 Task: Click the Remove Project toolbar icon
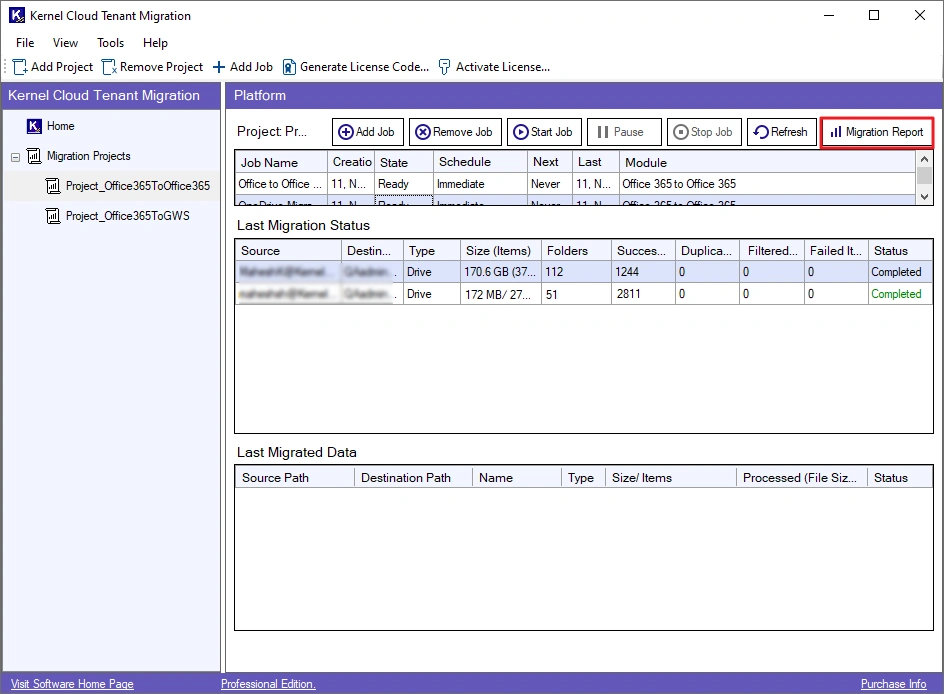(109, 67)
